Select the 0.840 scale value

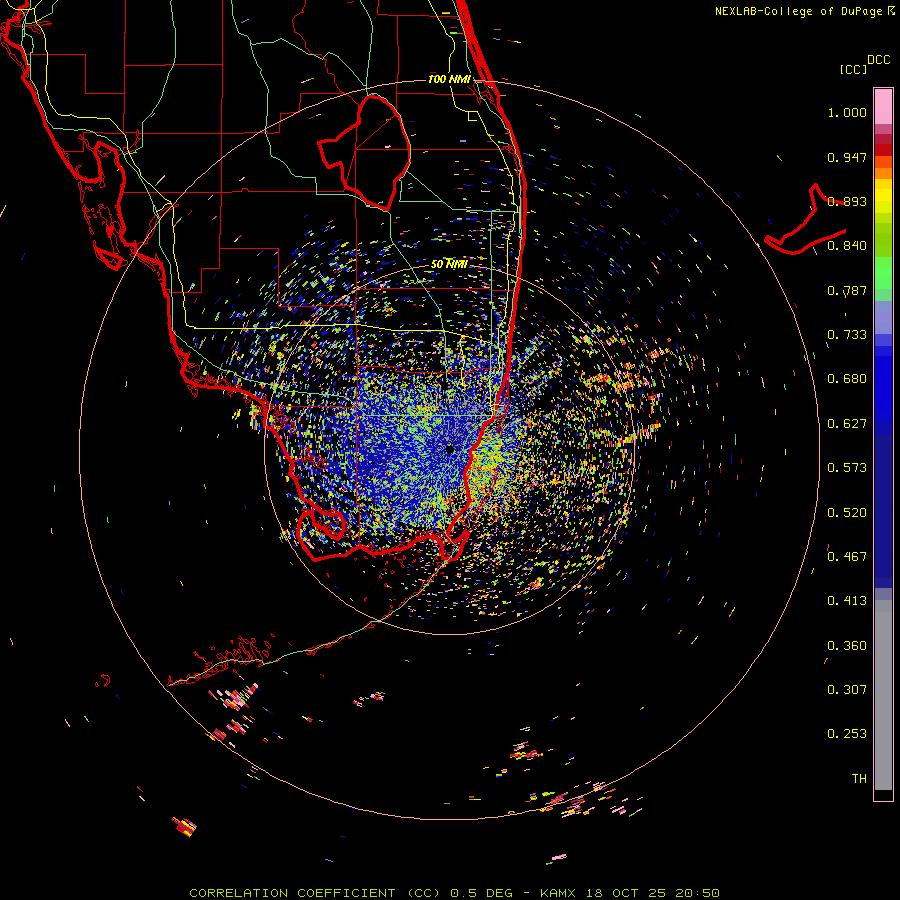coord(847,246)
